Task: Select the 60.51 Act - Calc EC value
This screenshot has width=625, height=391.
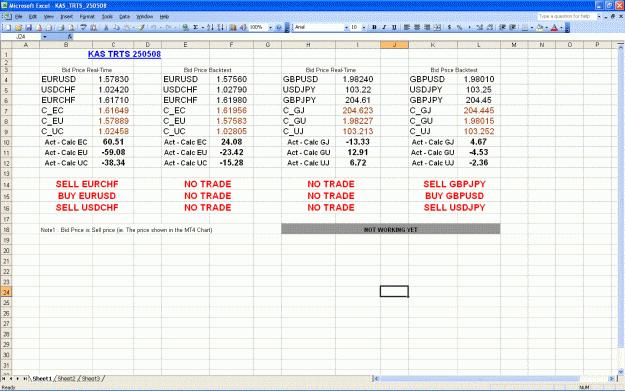Action: coord(113,142)
